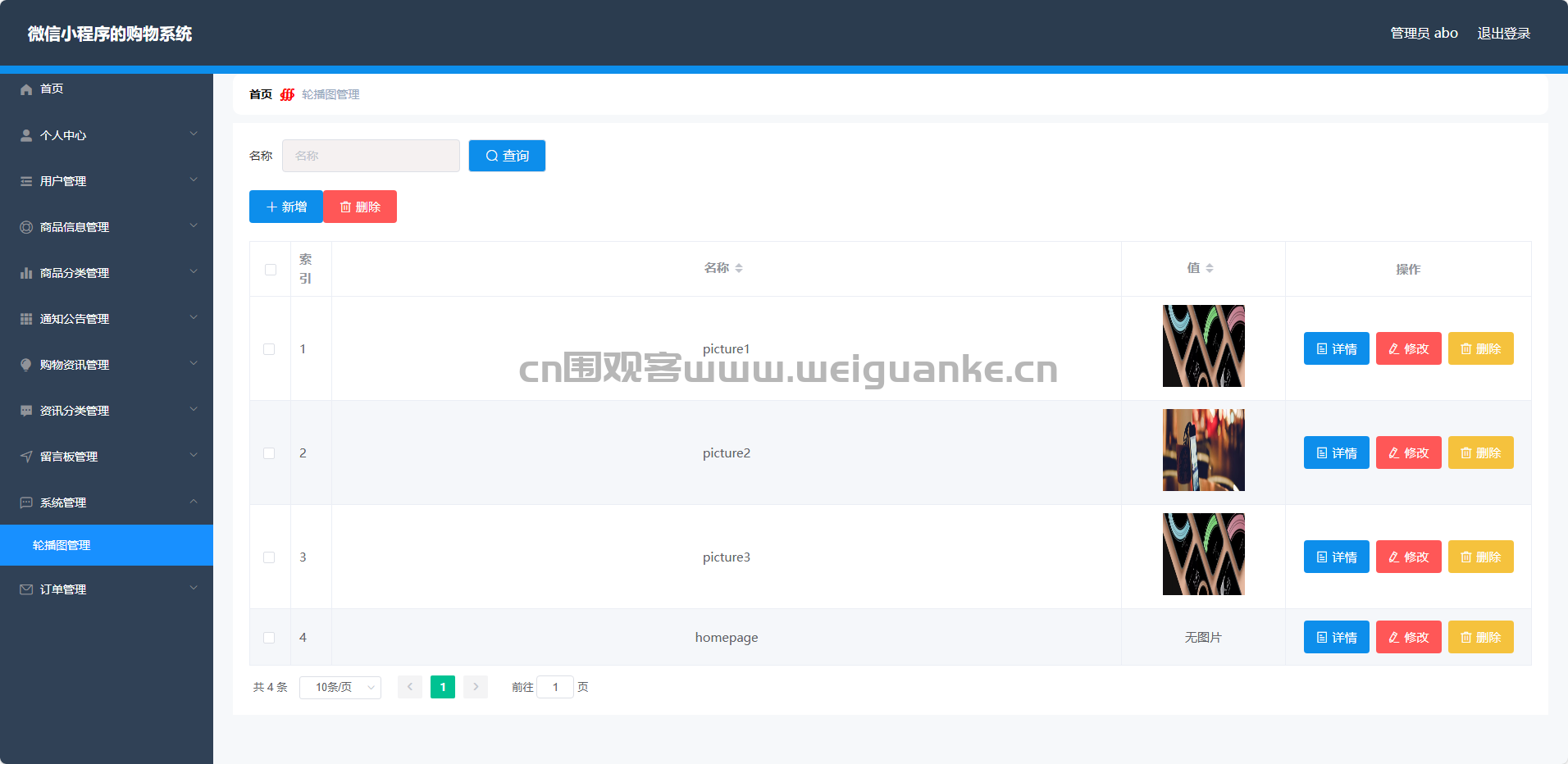
Task: Click the 管理员 abo account label
Action: pyautogui.click(x=1424, y=34)
